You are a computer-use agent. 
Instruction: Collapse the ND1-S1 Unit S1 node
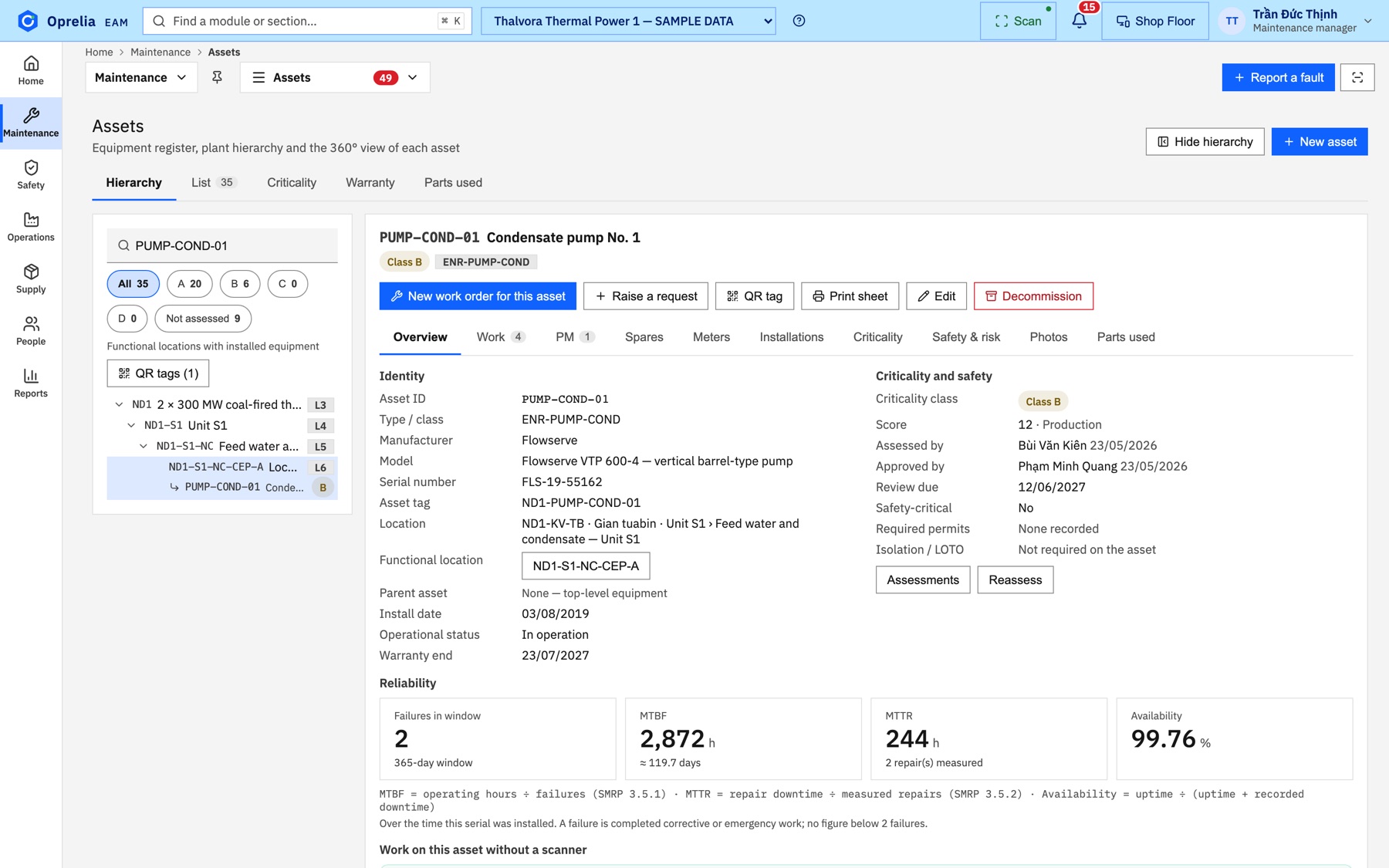pos(131,425)
